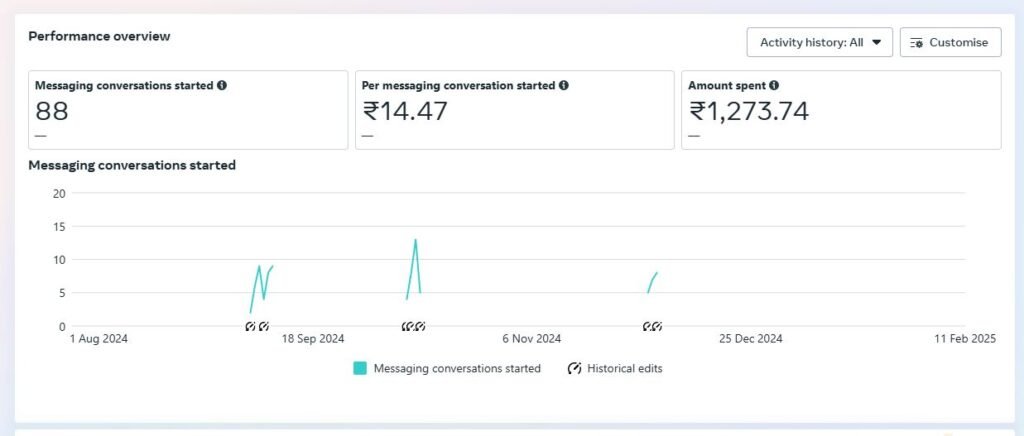Click the Customise button
Screen dimensions: 1024x436
click(950, 42)
